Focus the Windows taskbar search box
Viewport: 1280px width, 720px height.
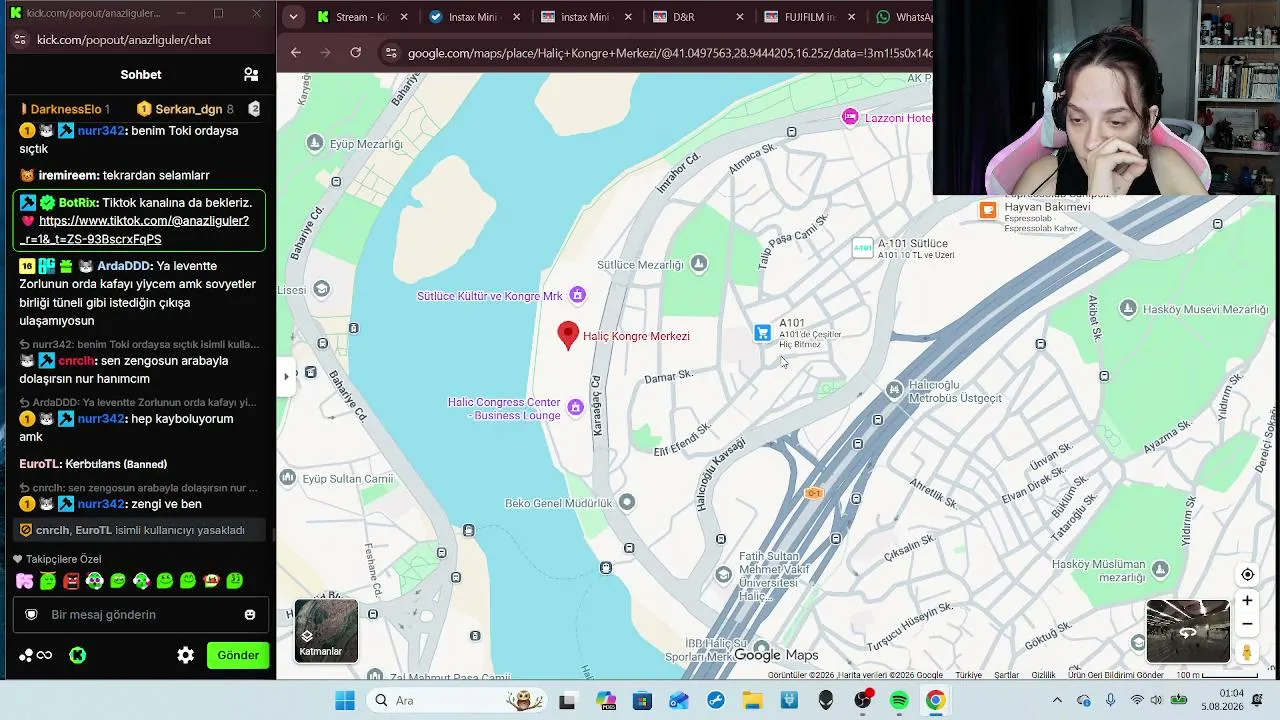coord(455,701)
